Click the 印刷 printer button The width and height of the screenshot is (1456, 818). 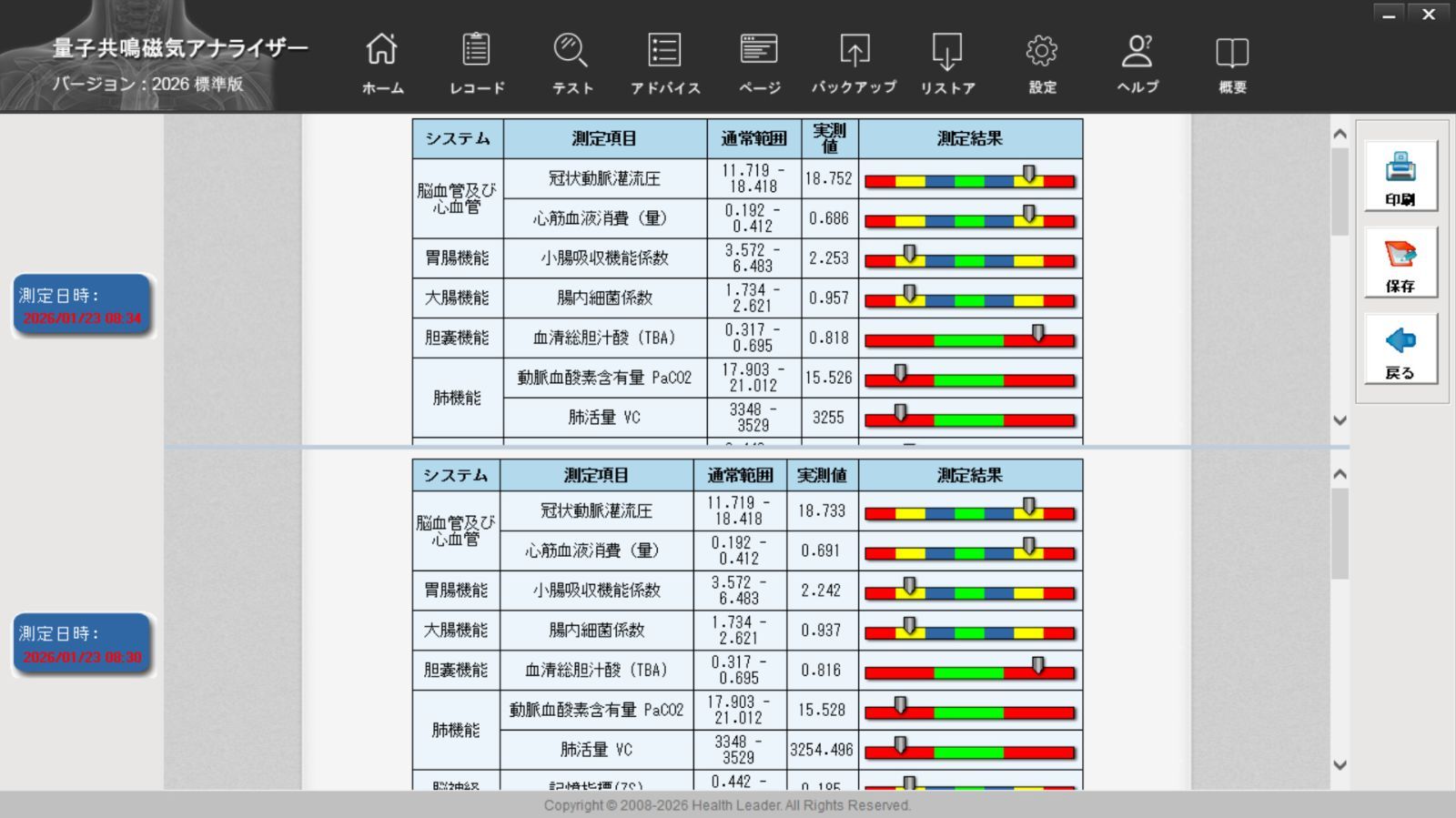tap(1400, 177)
